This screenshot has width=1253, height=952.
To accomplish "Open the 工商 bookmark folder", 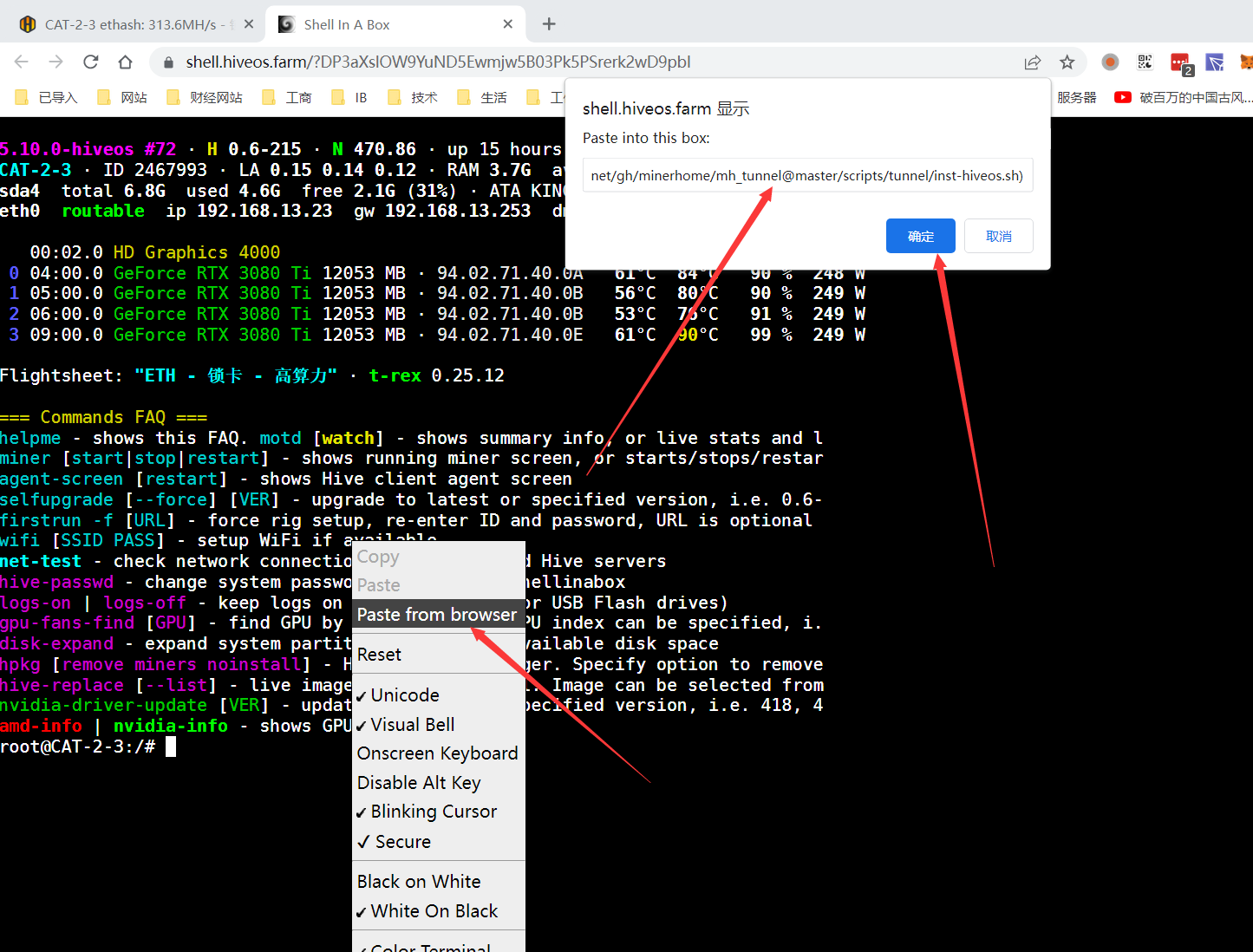I will click(x=287, y=97).
